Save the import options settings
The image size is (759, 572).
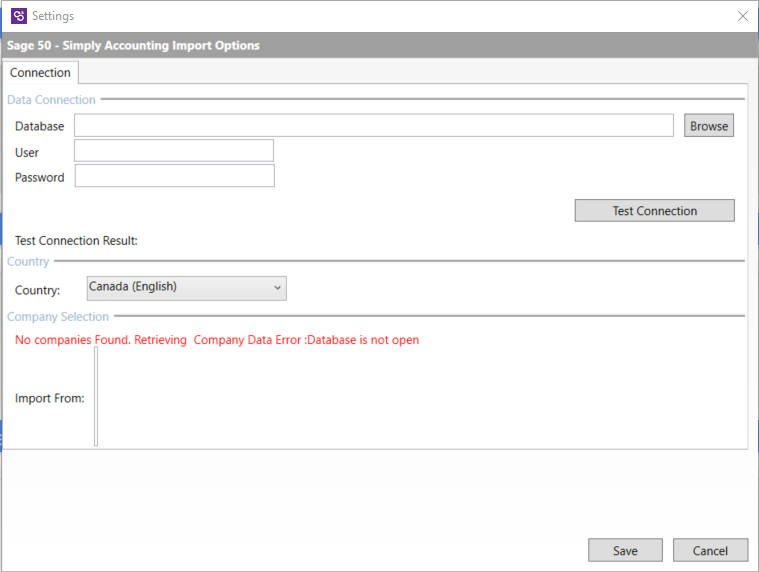tap(625, 550)
